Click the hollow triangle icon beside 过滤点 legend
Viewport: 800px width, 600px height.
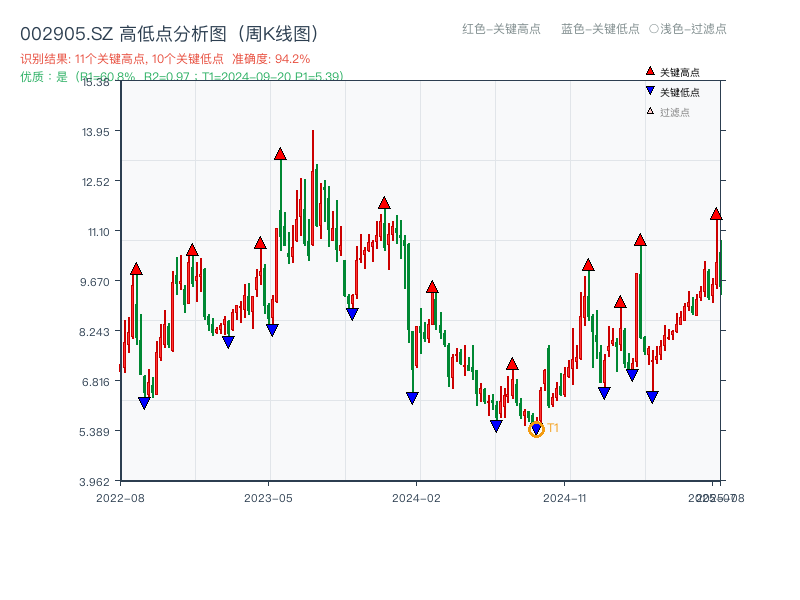[648, 109]
